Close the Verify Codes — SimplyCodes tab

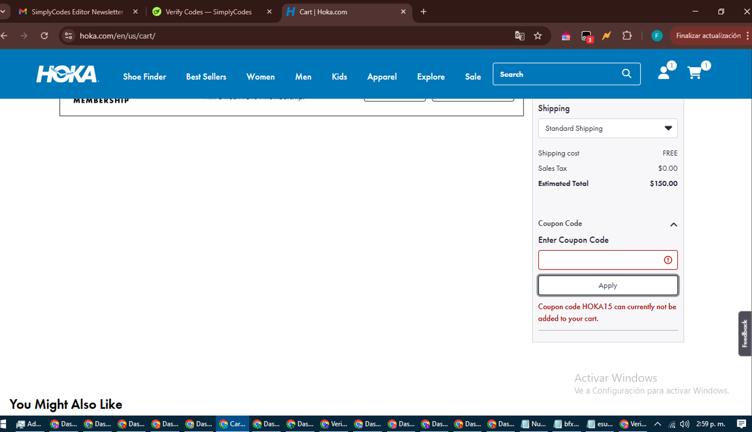(x=269, y=12)
